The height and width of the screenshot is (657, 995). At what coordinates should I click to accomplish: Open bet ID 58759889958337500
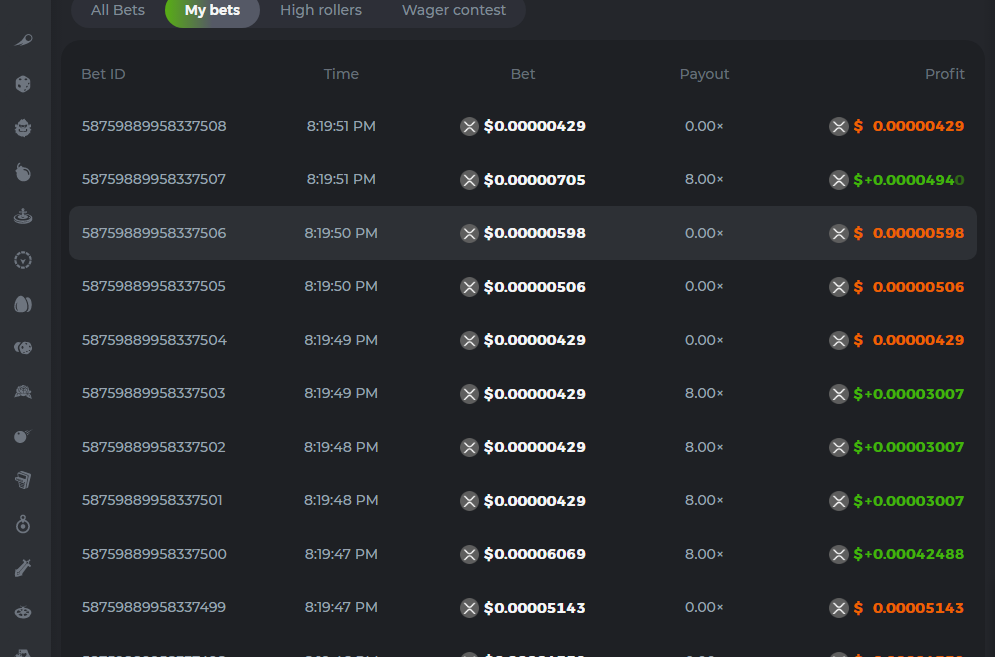click(x=154, y=554)
